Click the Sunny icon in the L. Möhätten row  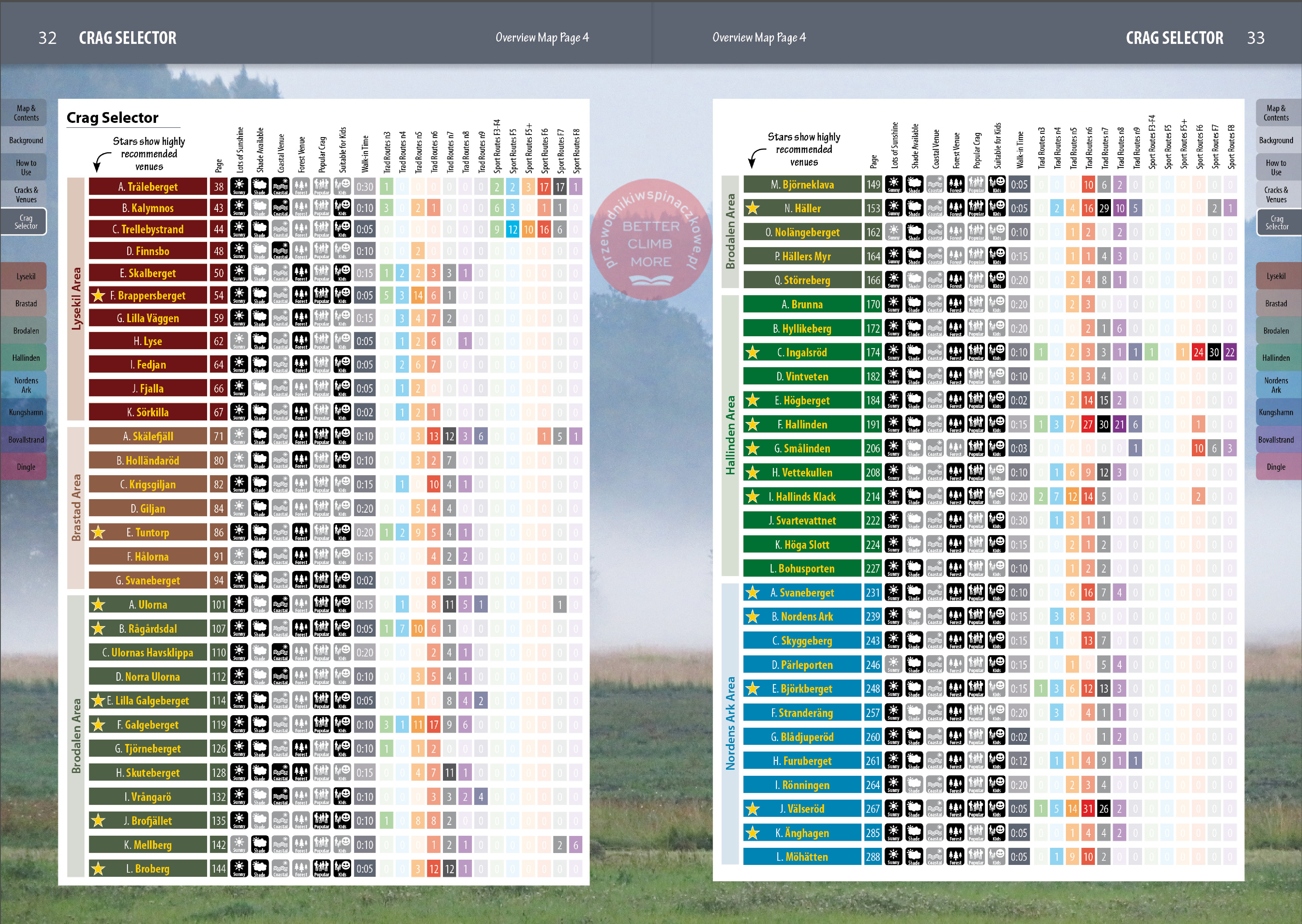click(893, 856)
